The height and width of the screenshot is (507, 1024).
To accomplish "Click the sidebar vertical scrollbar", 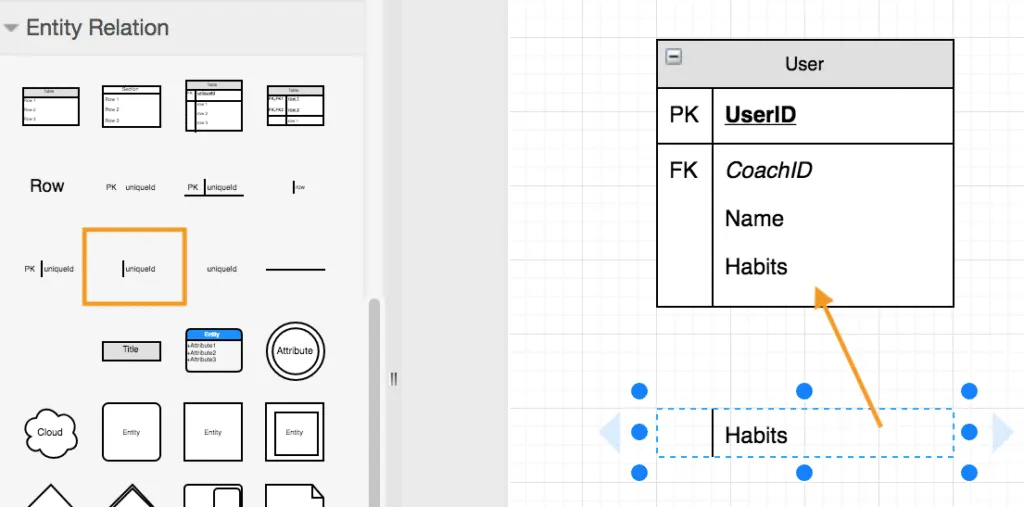I will (x=376, y=400).
